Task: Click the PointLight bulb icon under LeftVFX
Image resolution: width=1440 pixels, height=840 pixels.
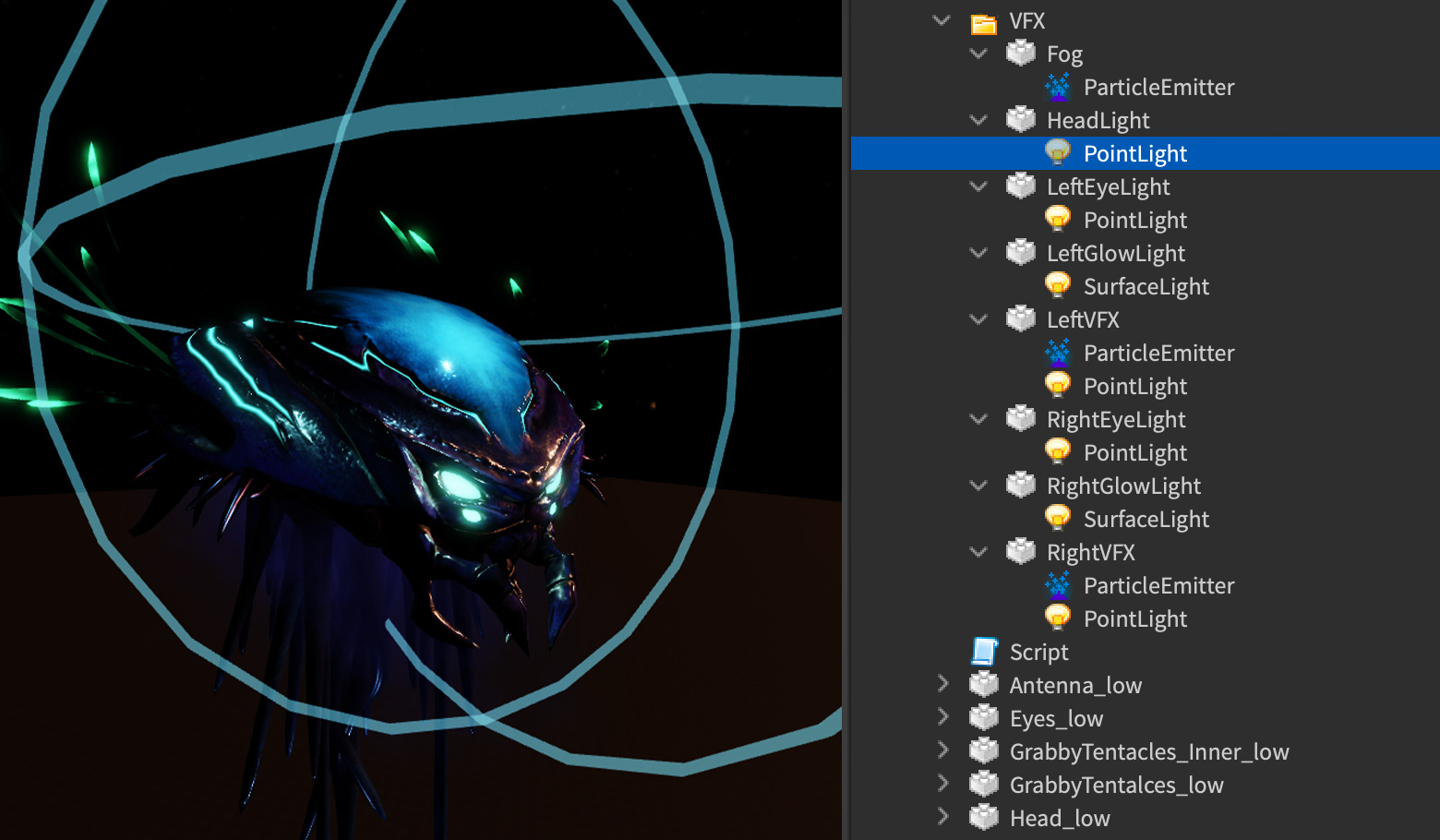Action: click(x=1058, y=385)
